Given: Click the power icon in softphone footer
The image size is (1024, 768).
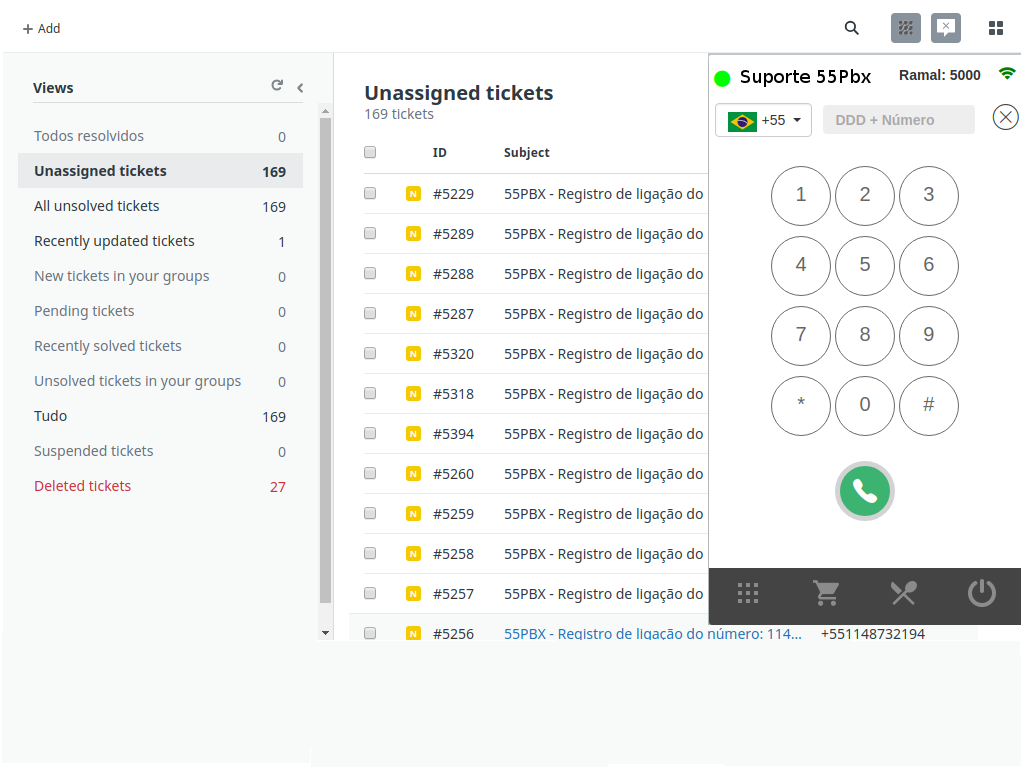Looking at the screenshot, I should pos(981,594).
